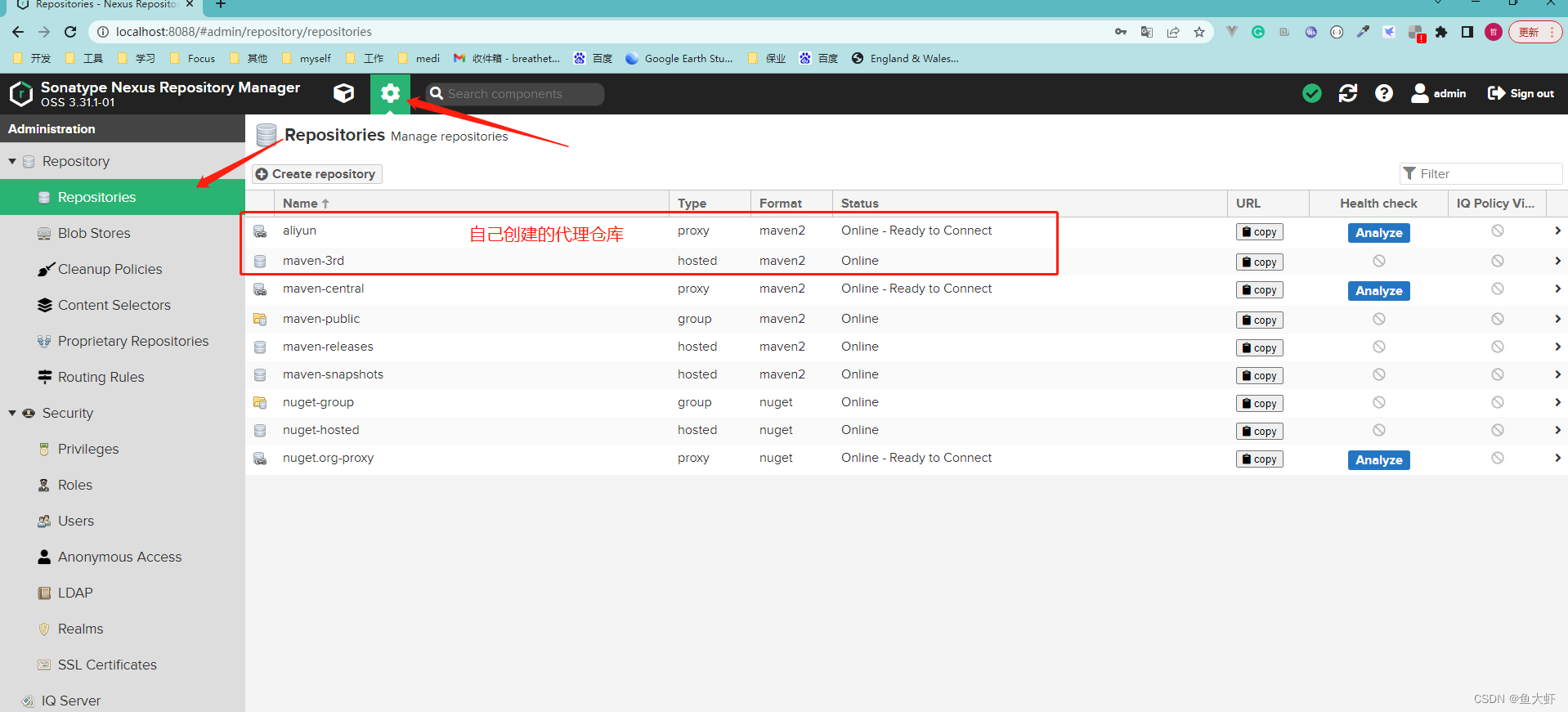Click the Format column header
This screenshot has height=712, width=1568.
click(791, 203)
